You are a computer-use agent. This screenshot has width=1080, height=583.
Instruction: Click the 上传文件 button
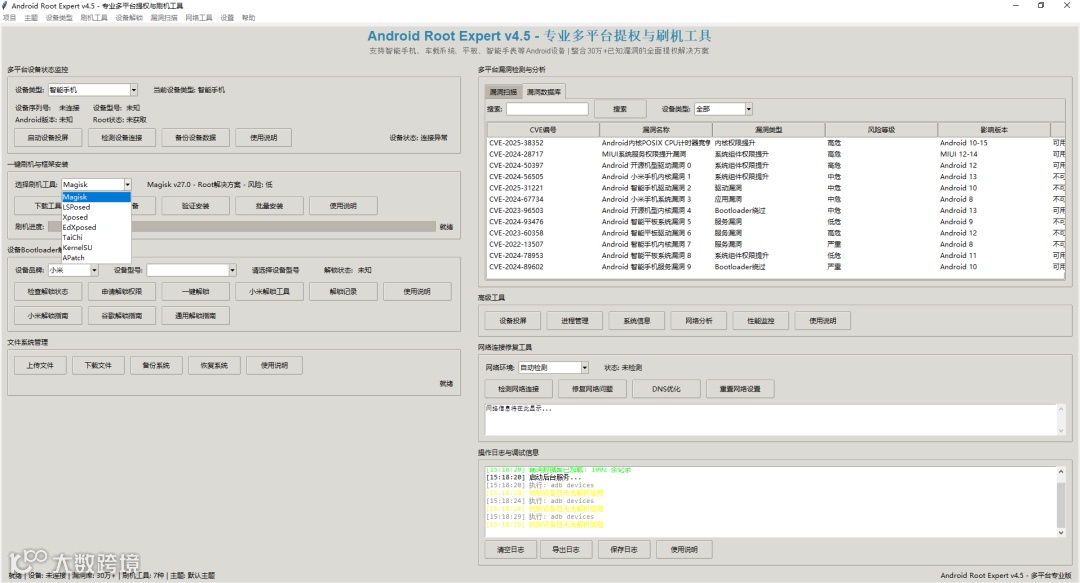(x=40, y=365)
